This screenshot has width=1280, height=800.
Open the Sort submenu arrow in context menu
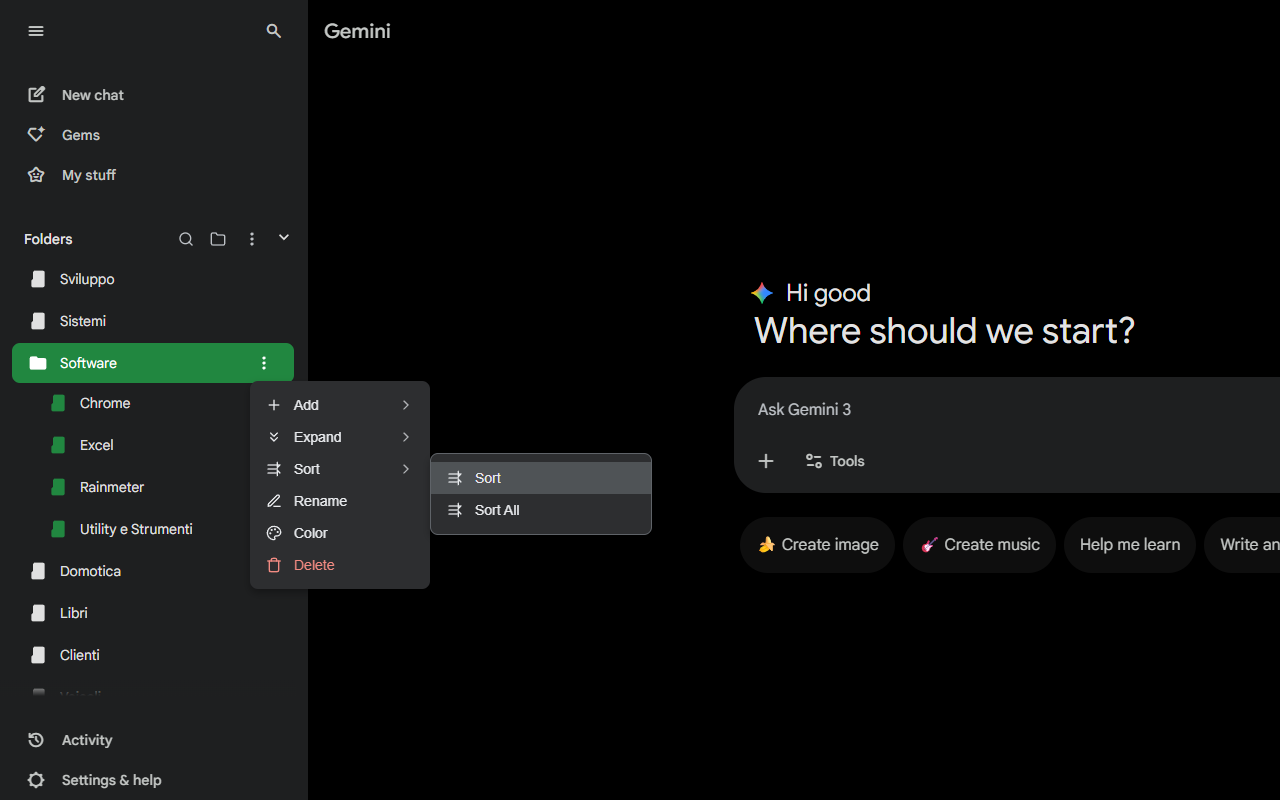tap(406, 469)
